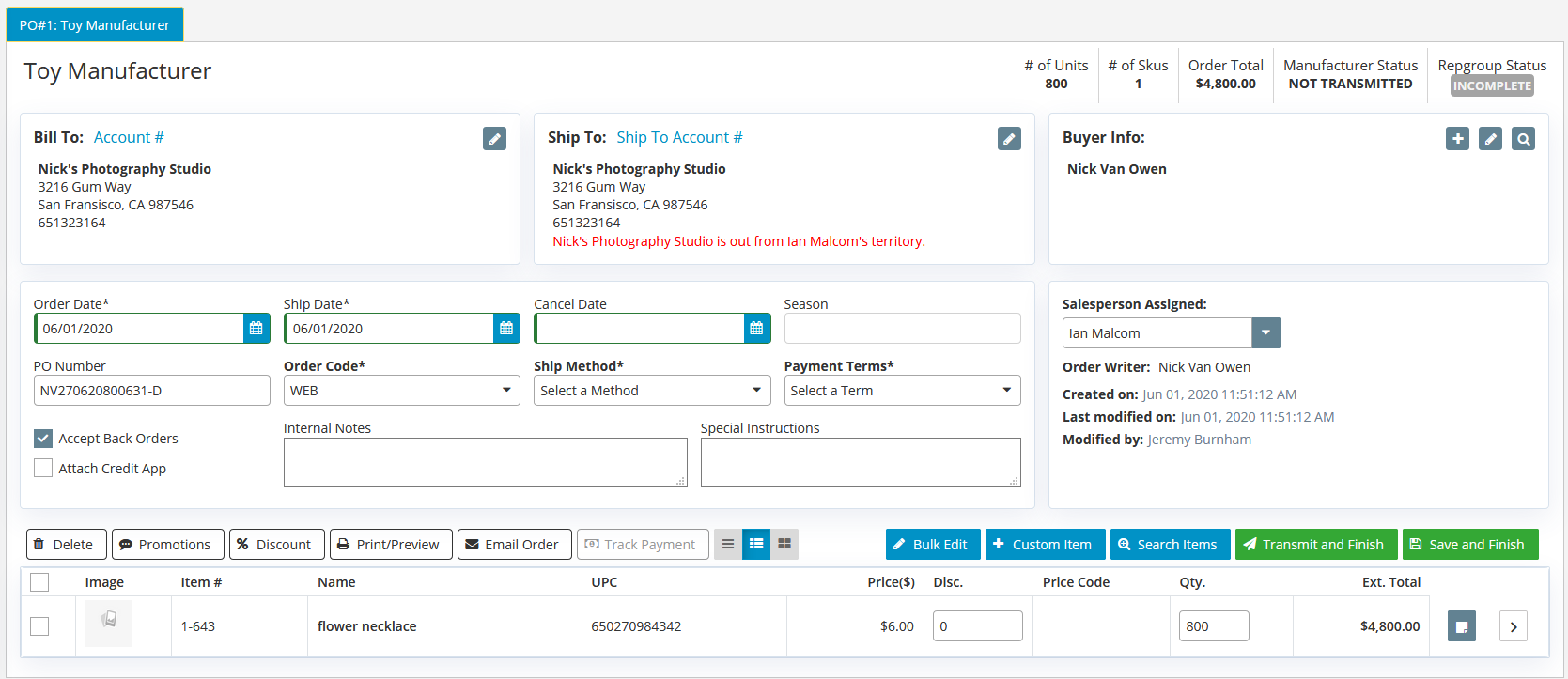Switch to the grid view

click(x=784, y=544)
